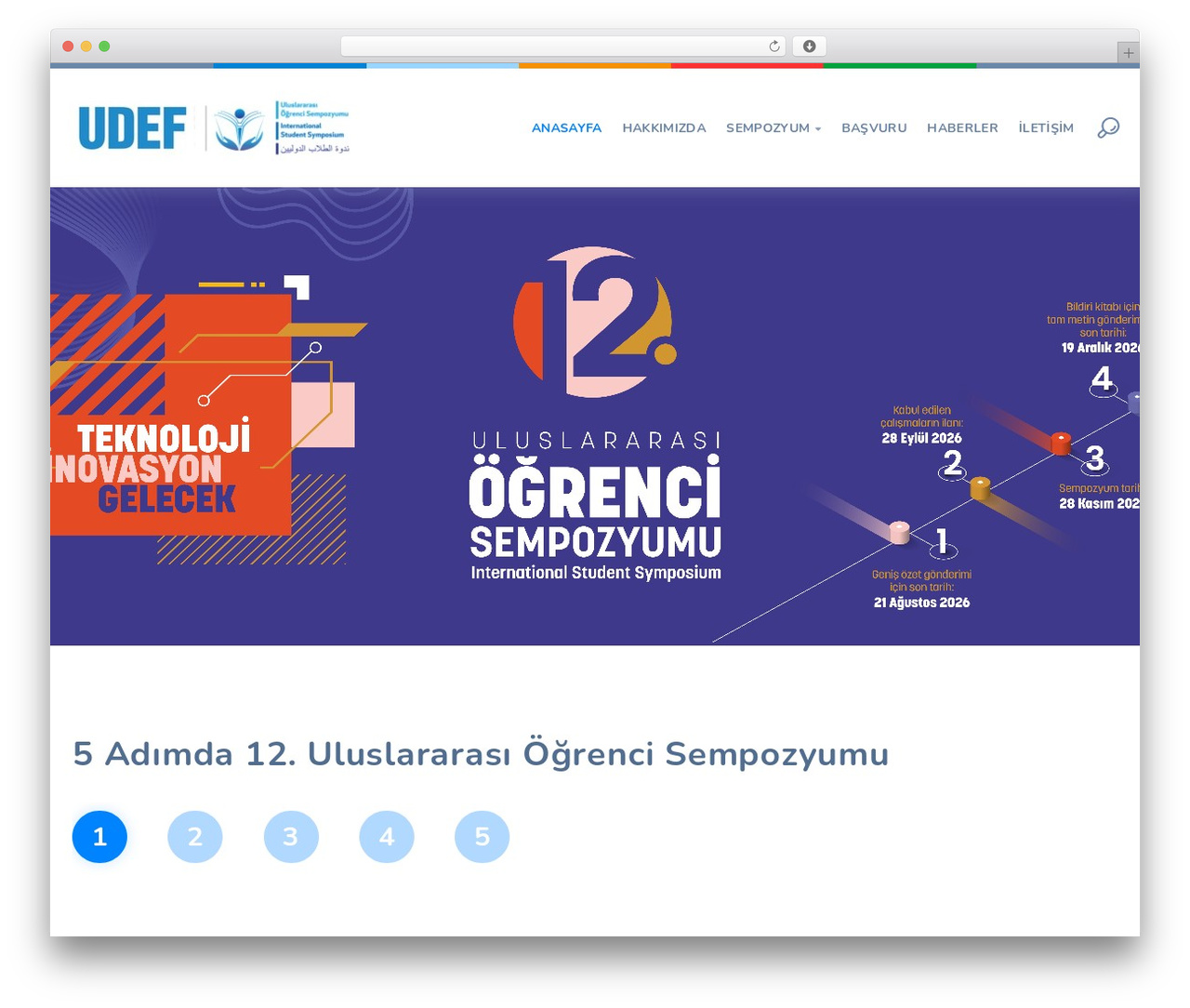Open the HABERLER page
Screen dimensions: 1190x1008
click(962, 128)
